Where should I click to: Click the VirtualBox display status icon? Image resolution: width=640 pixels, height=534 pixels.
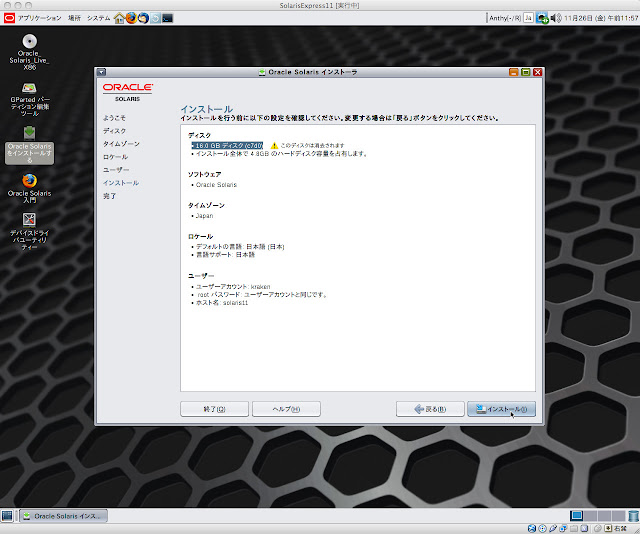[x=584, y=528]
